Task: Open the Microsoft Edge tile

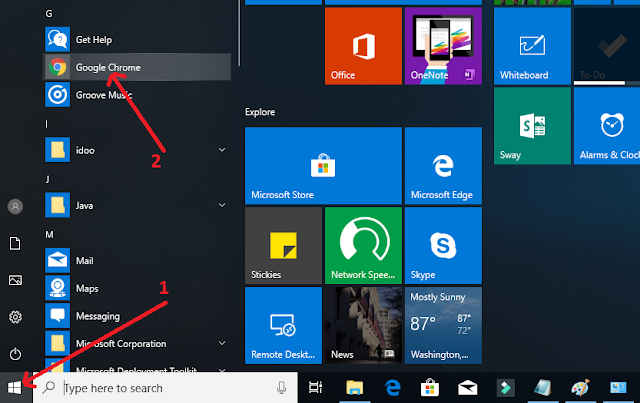Action: [x=443, y=165]
